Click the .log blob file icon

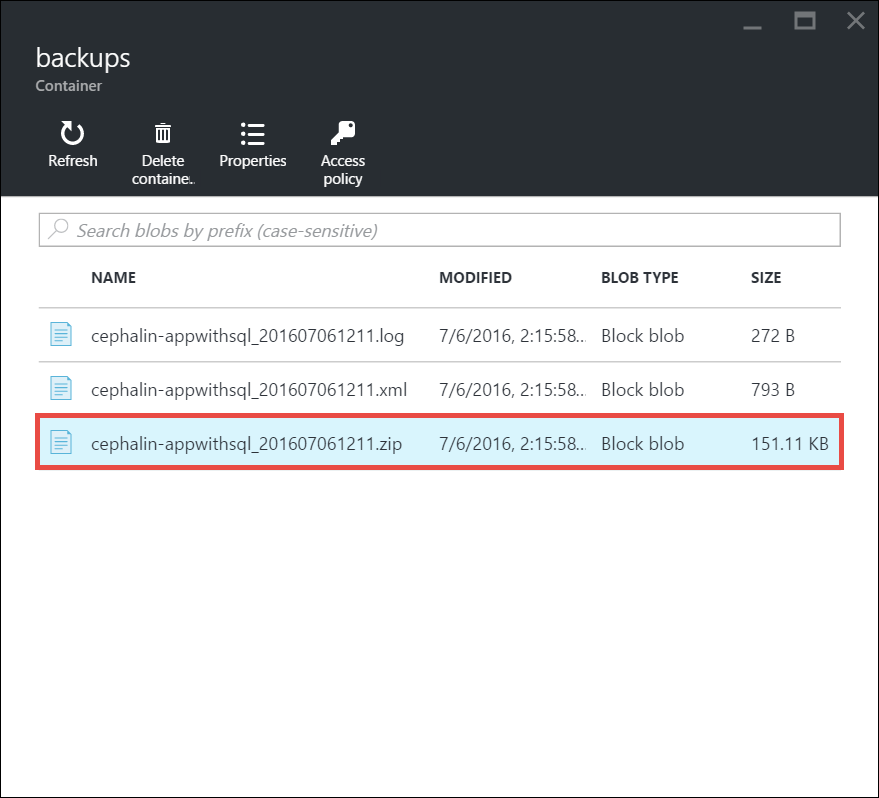(x=62, y=335)
